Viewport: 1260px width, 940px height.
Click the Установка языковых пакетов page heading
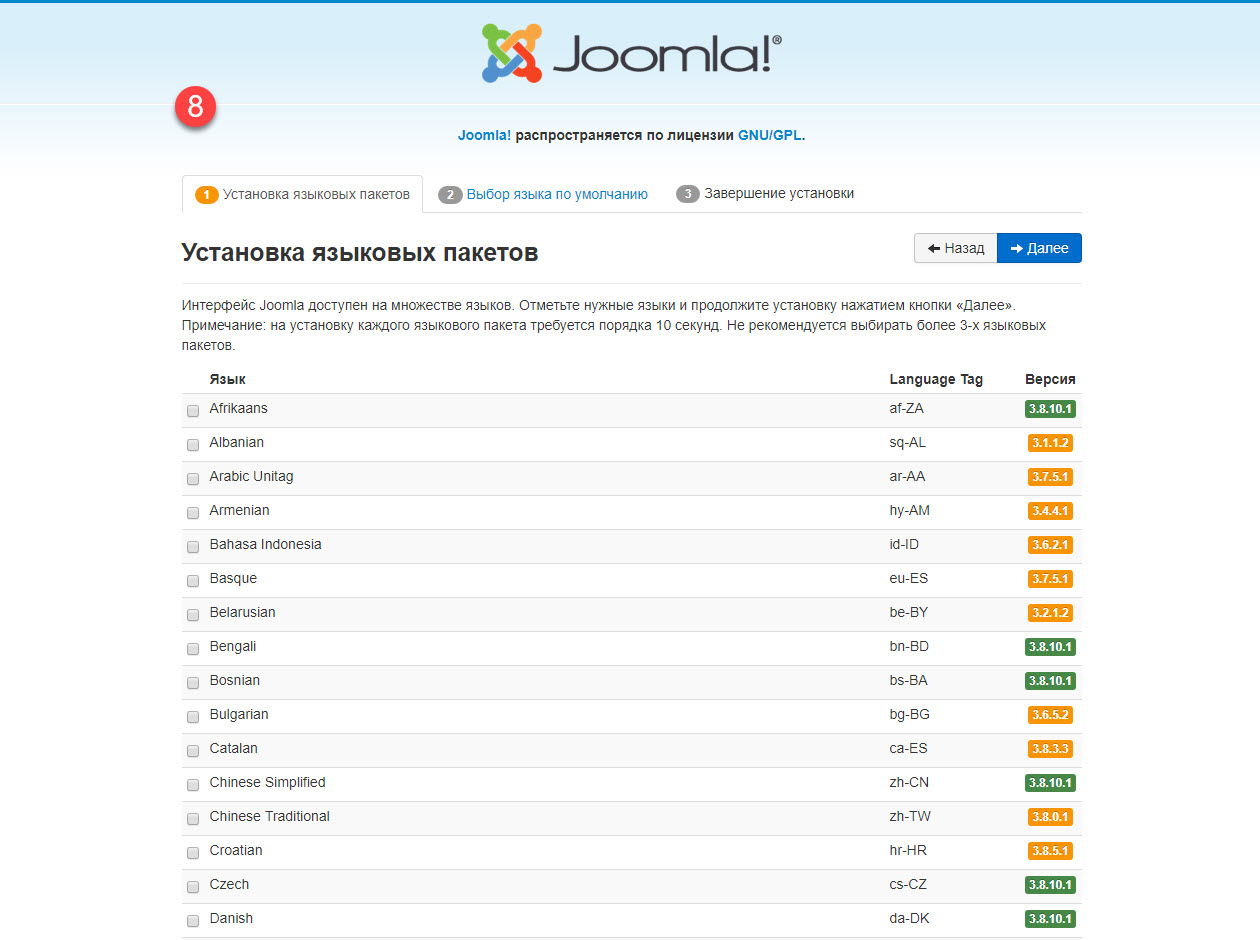click(360, 252)
